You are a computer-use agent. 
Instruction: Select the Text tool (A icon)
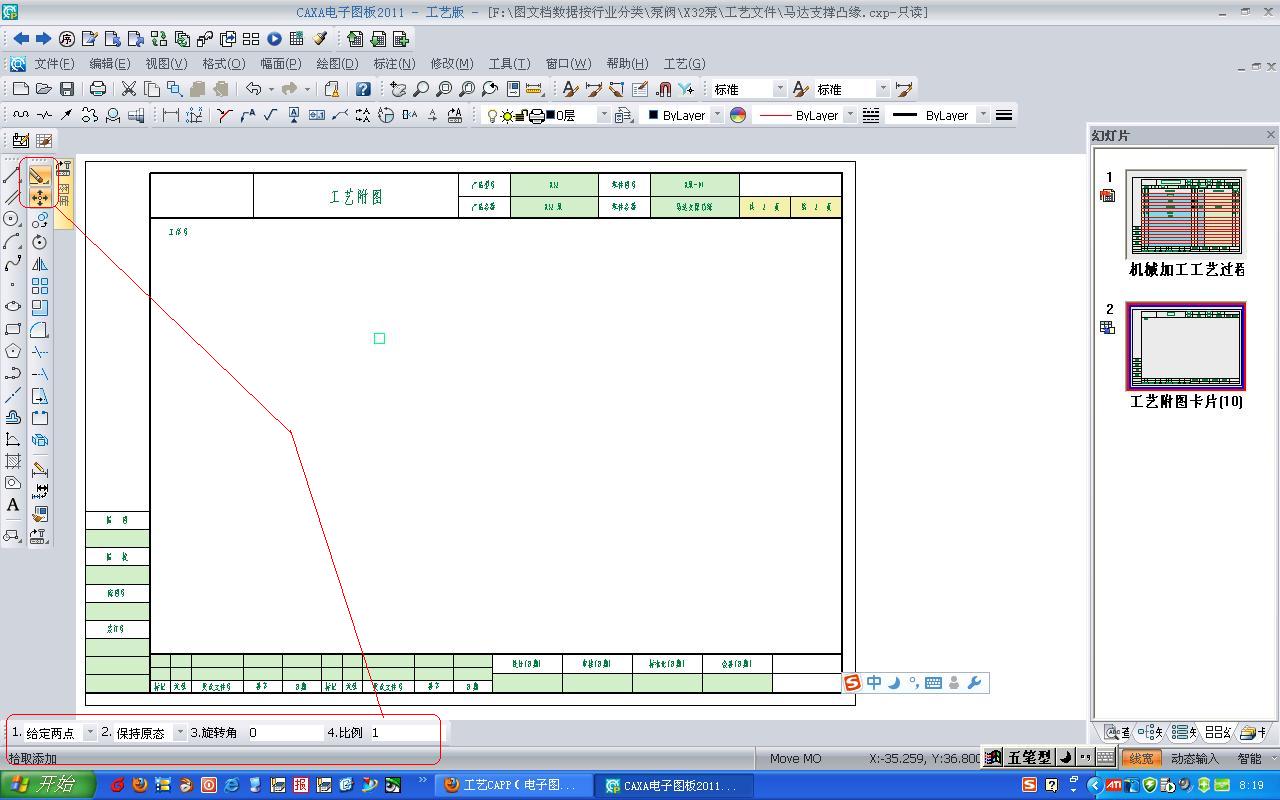click(x=13, y=505)
